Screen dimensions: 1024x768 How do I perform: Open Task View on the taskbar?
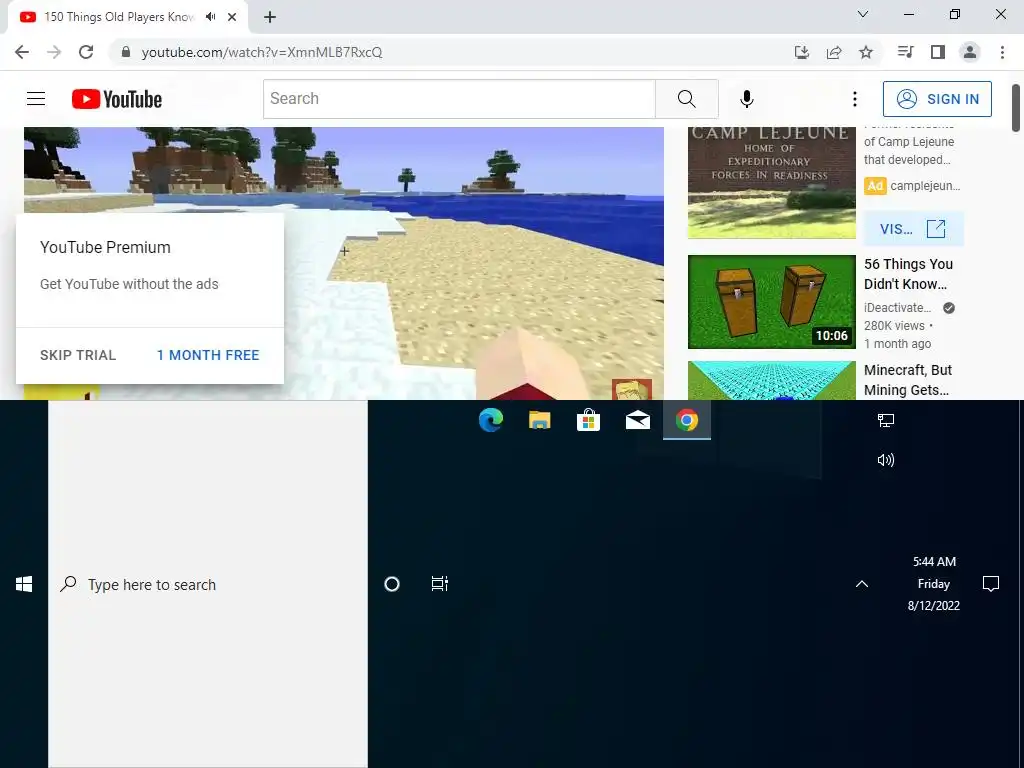point(440,584)
